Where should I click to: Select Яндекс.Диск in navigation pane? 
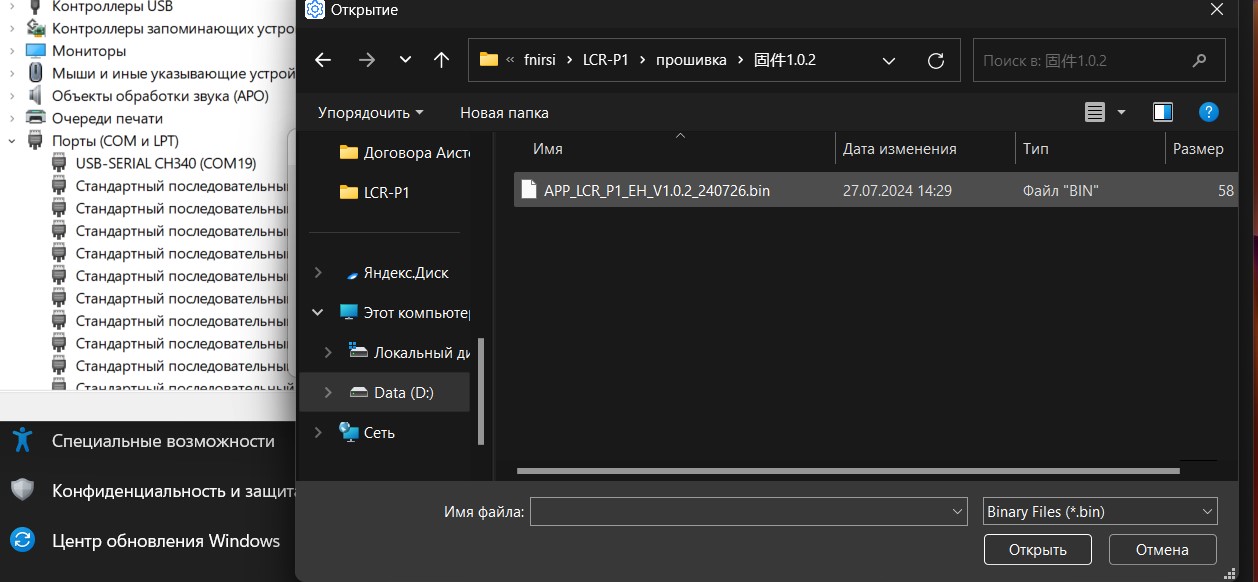406,273
